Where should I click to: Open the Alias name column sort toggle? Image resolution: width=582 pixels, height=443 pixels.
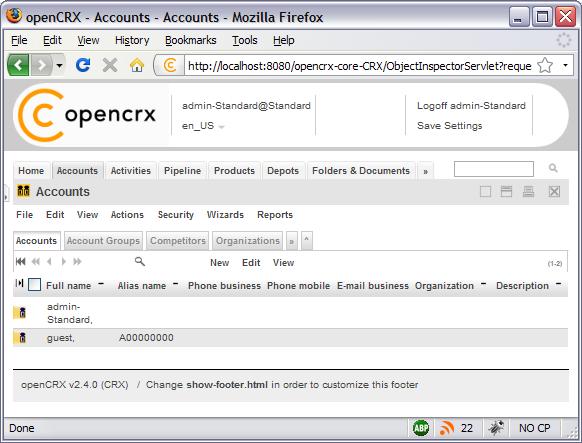pos(176,284)
